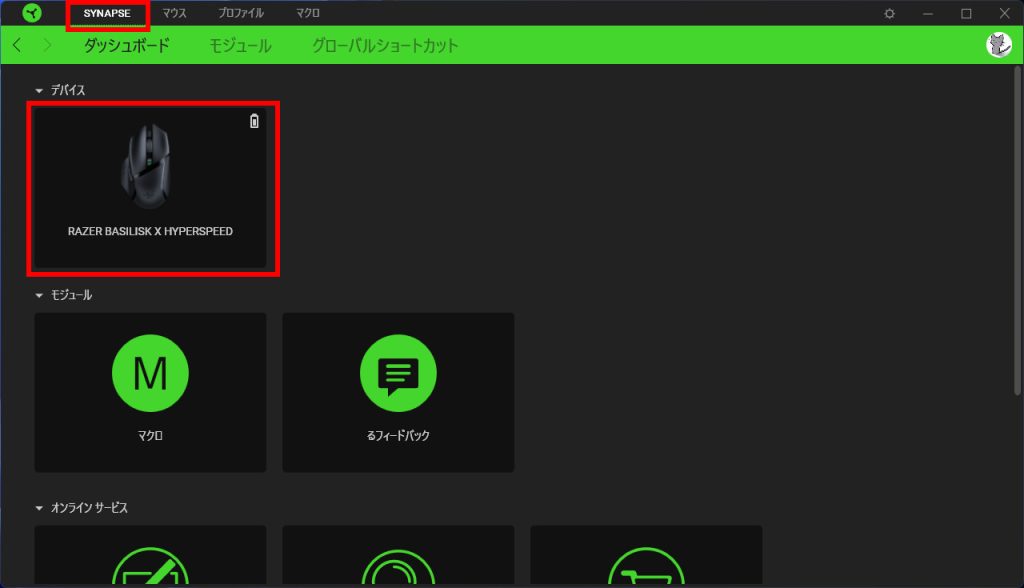Switch to the マウス tab
Screen dimensions: 1024x588
(x=174, y=13)
